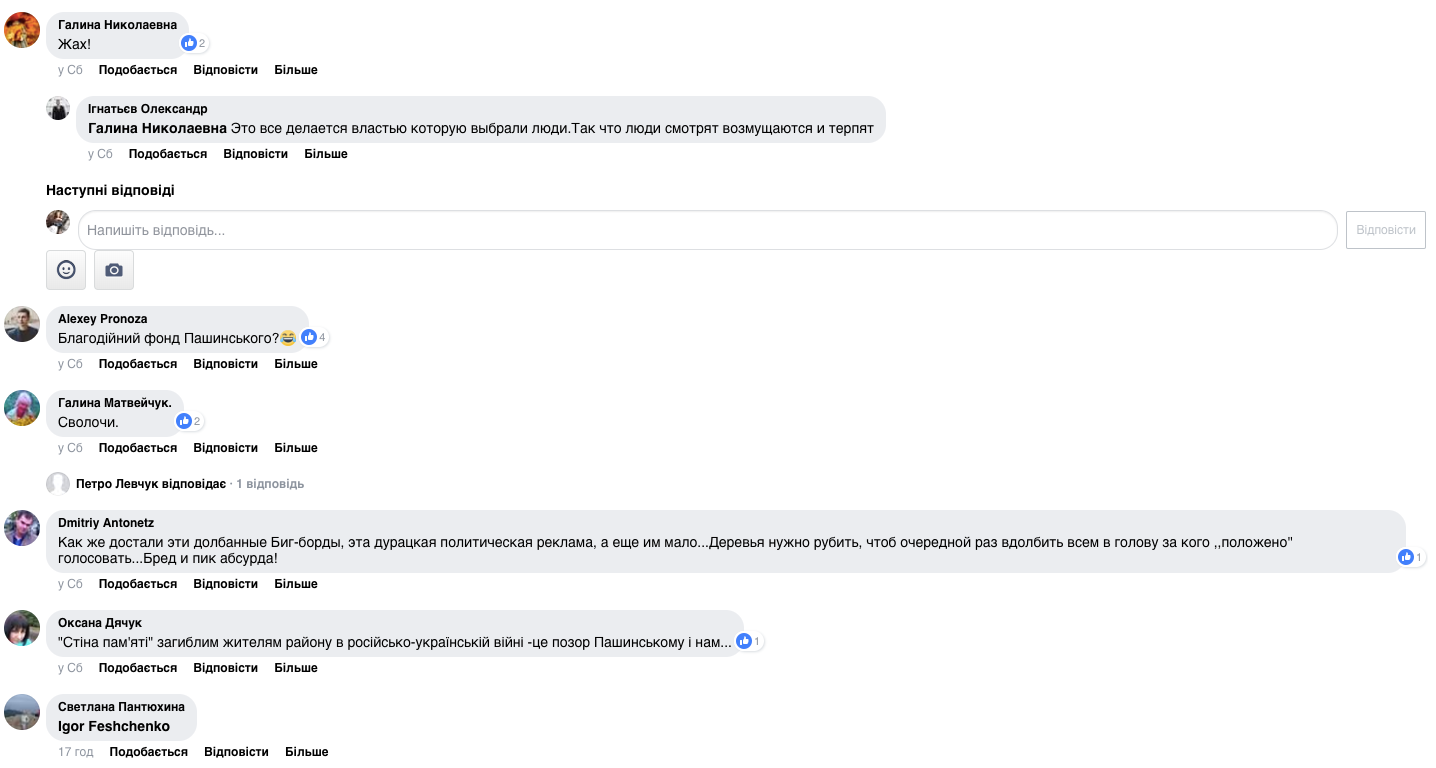Reply to Alexey Pronoza's comment via "Відповісти"

pyautogui.click(x=226, y=364)
